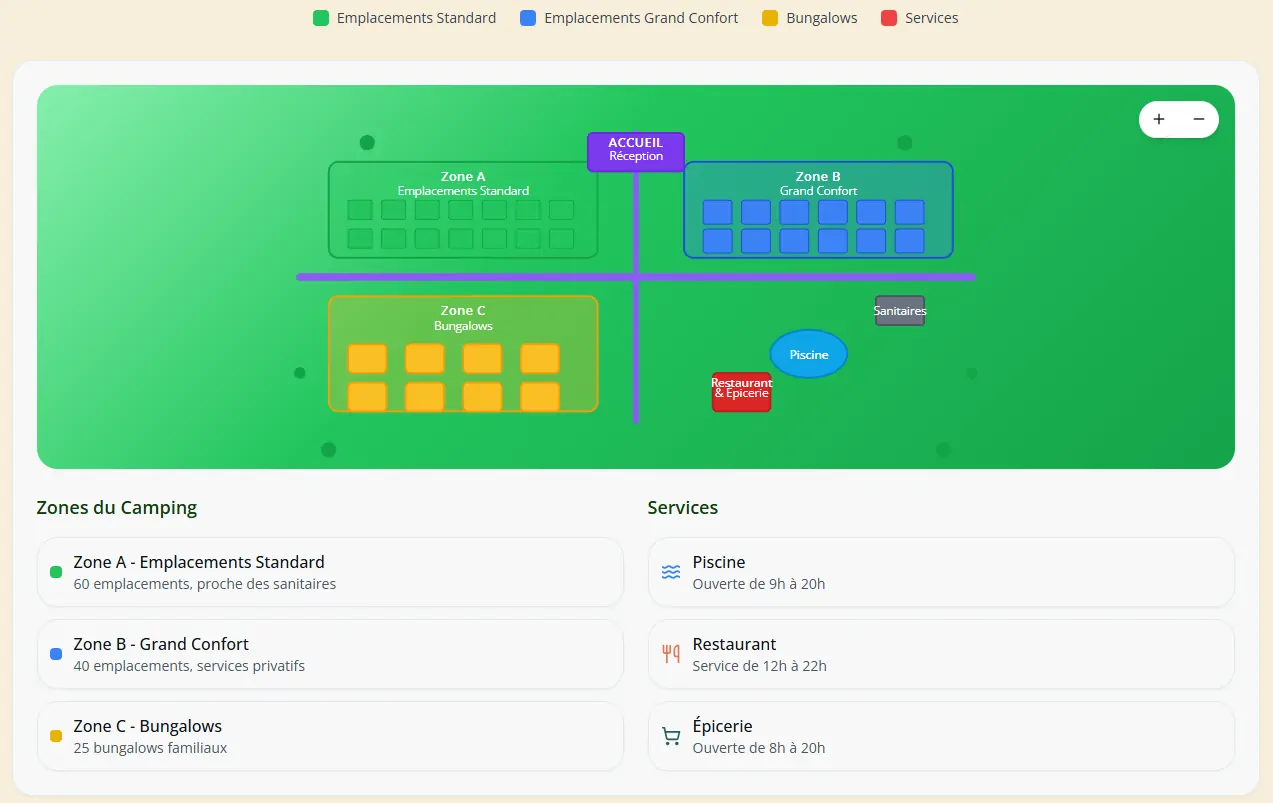Open Zone A - Emplacements Standard card
Viewport: 1273px width, 803px height.
330,572
